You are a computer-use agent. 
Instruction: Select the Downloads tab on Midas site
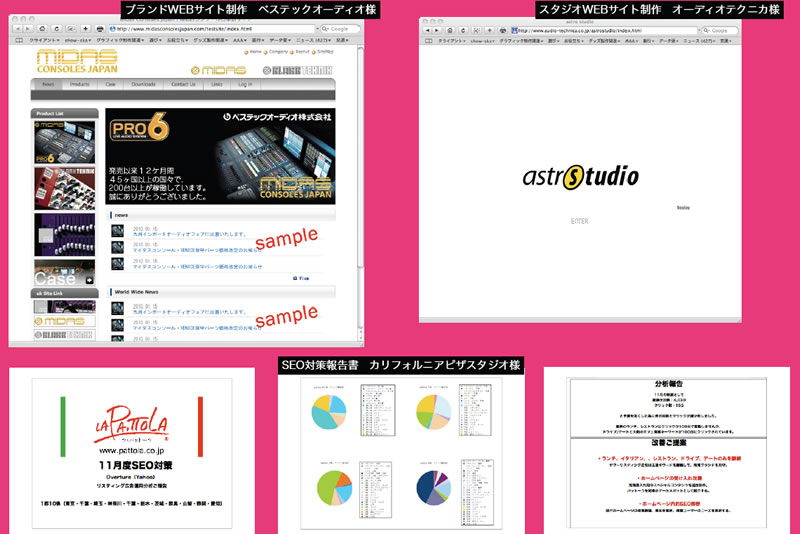pos(143,84)
